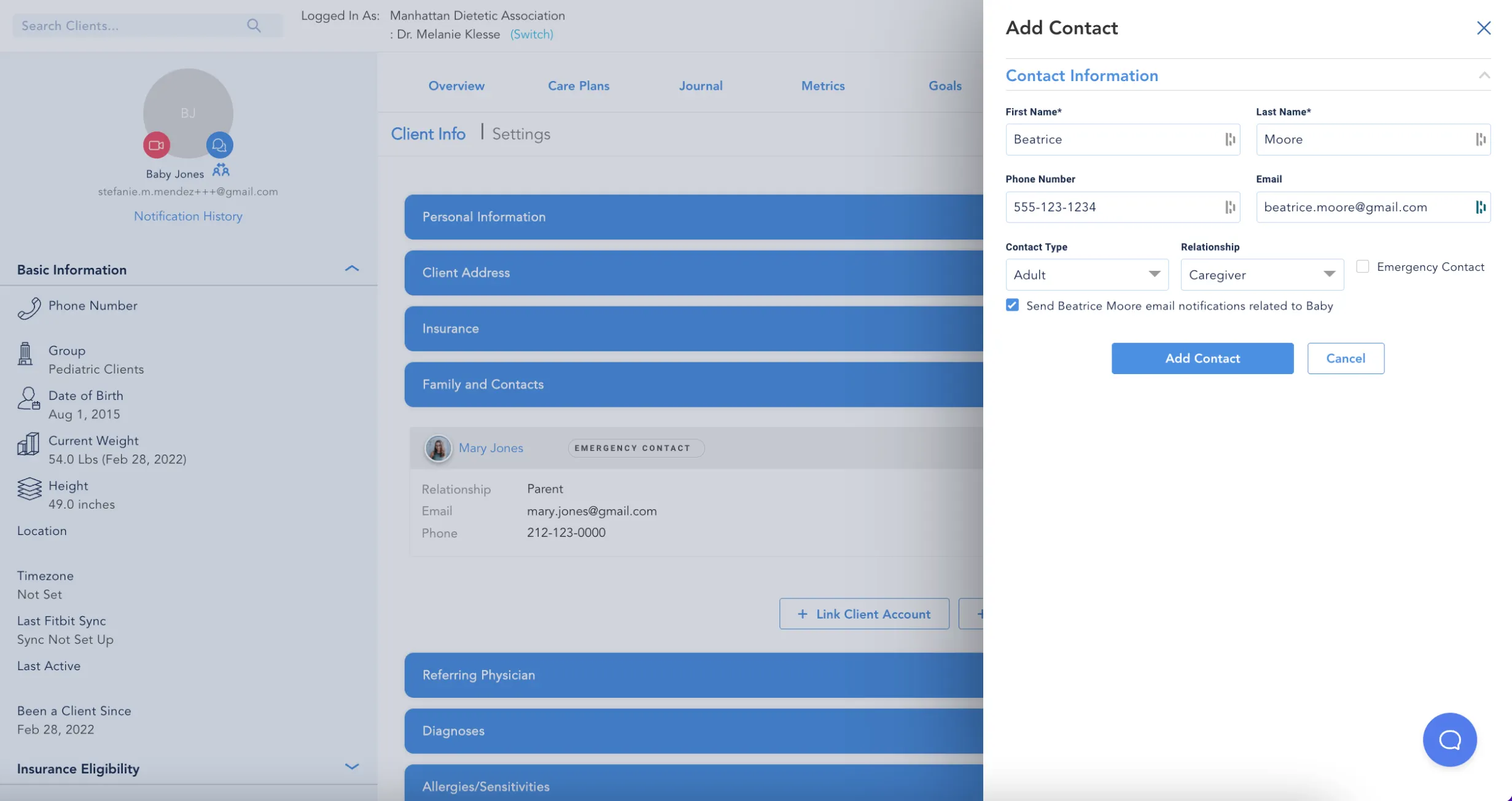Click the Date of Birth person icon
This screenshot has height=801, width=1512.
click(x=28, y=398)
